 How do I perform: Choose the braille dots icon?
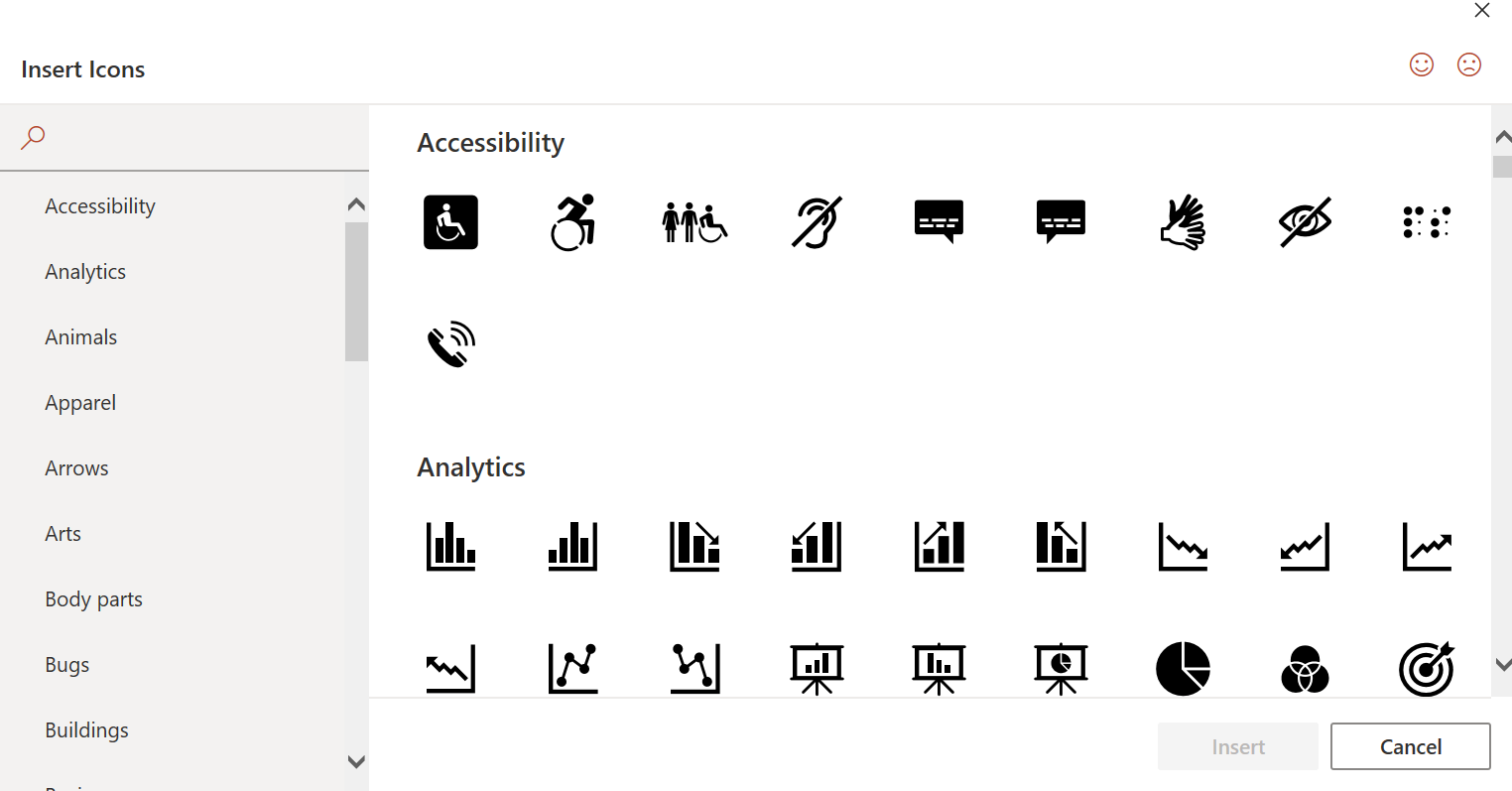tap(1427, 221)
